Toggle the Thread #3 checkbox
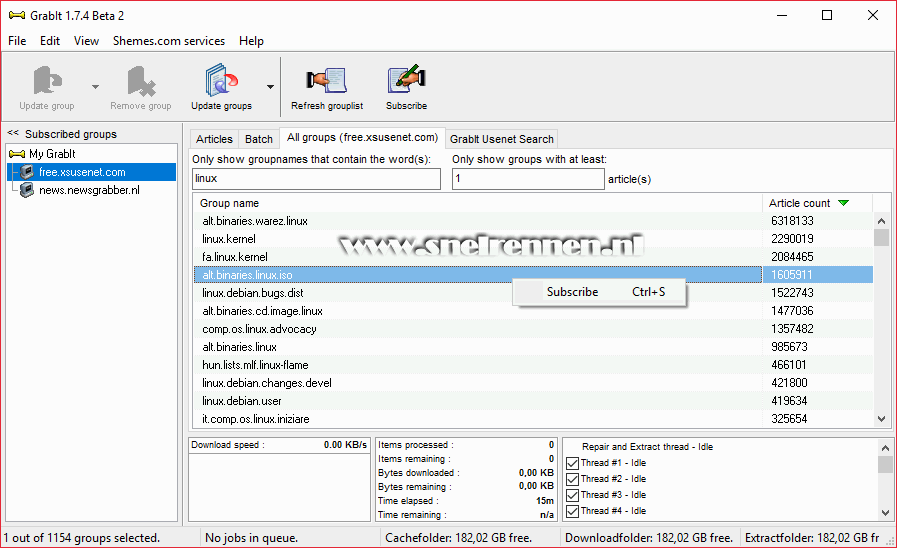Screen dimensions: 897x548 [573, 495]
